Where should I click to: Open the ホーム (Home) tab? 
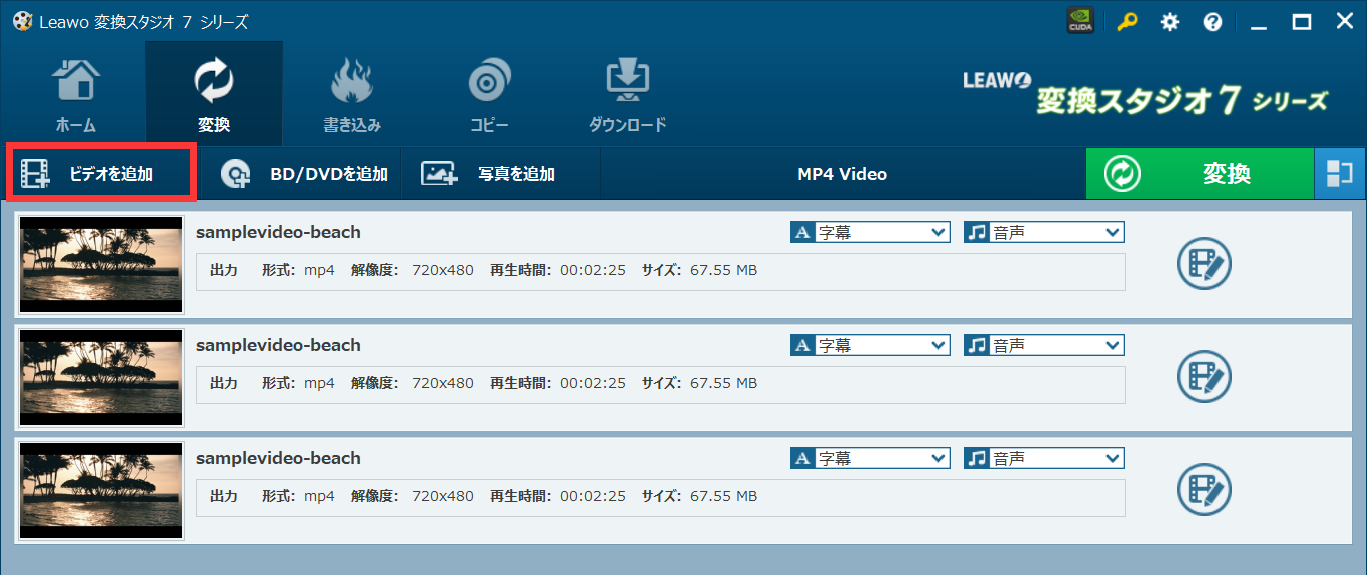coord(76,95)
